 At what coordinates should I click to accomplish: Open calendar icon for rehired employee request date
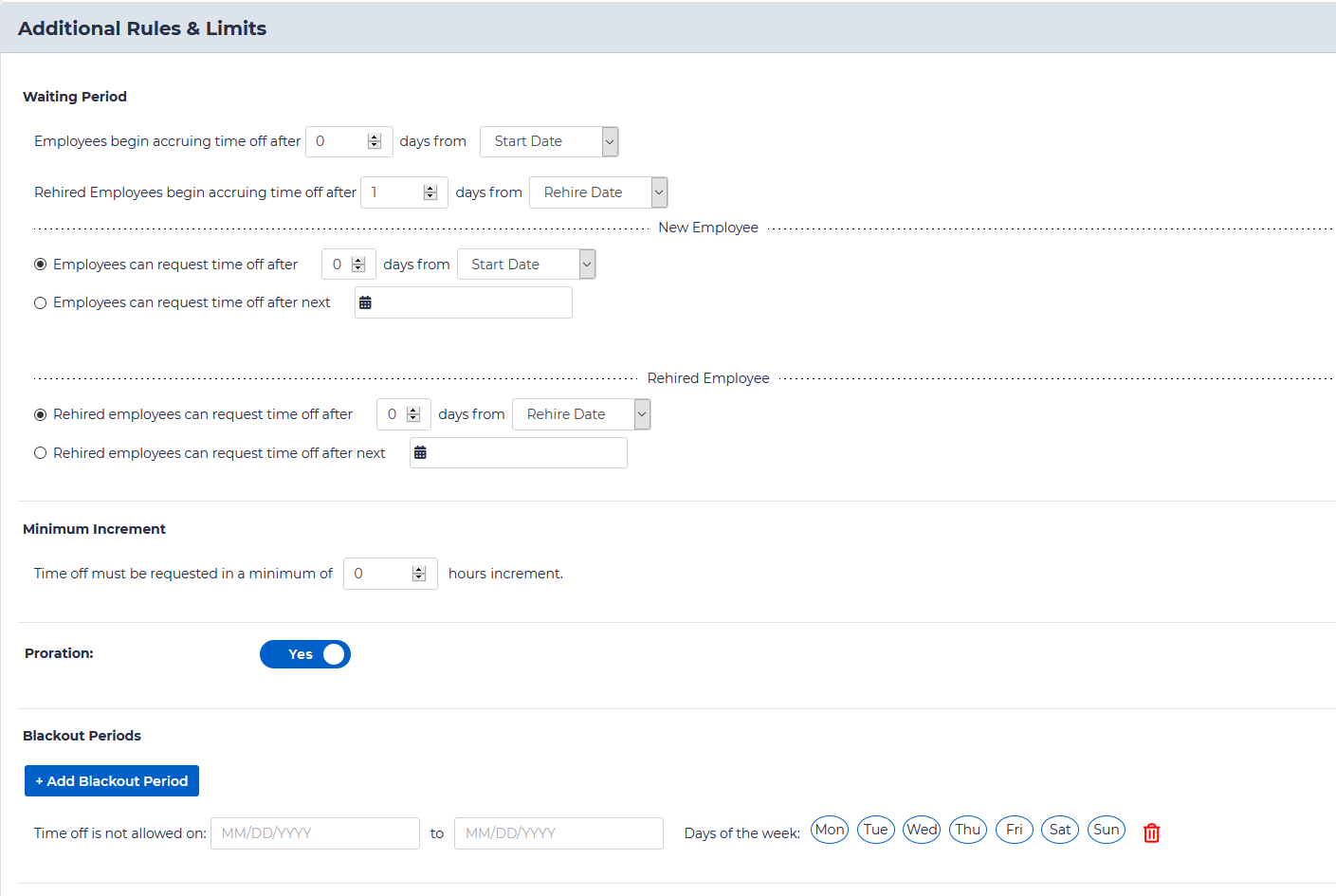(x=420, y=453)
